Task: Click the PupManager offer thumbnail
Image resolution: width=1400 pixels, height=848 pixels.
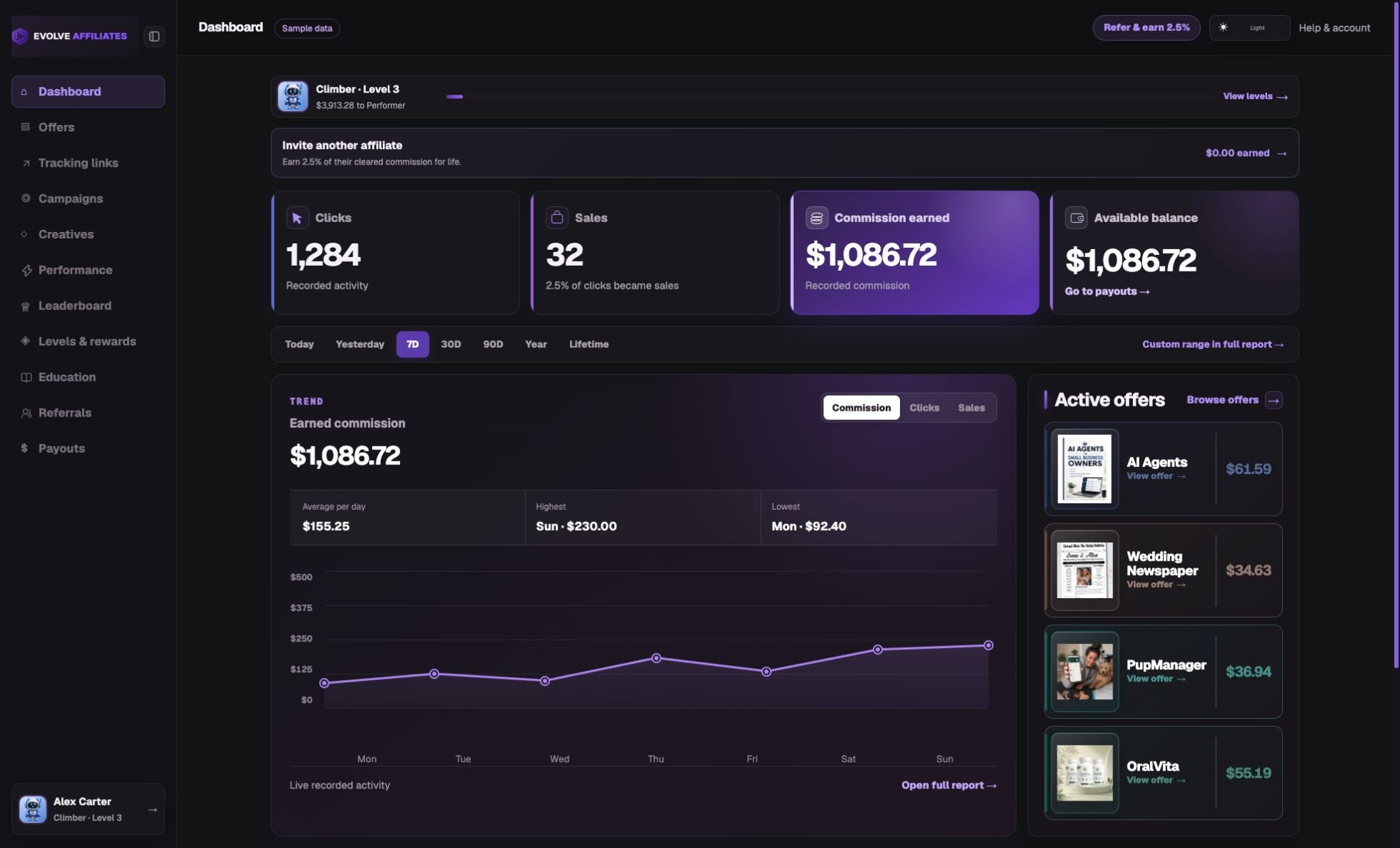Action: pos(1085,671)
